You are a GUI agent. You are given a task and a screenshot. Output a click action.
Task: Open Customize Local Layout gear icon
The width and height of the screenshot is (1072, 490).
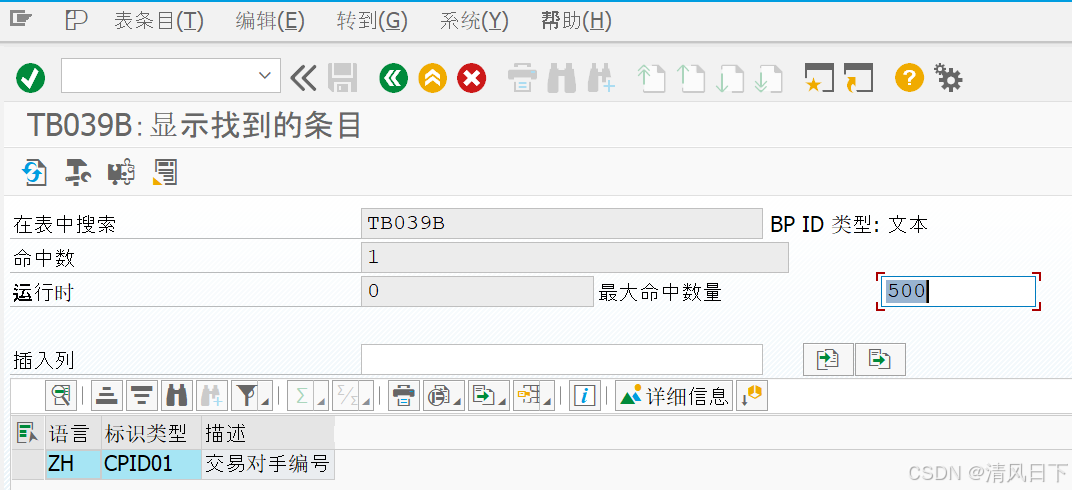[x=948, y=78]
